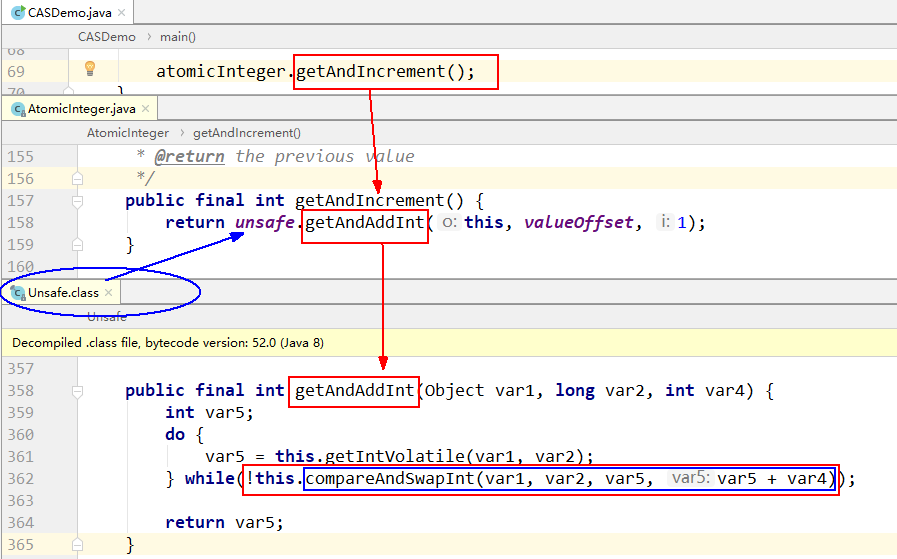Close the Unsafe.class tab
Viewport: 897px width, 559px height.
[109, 292]
